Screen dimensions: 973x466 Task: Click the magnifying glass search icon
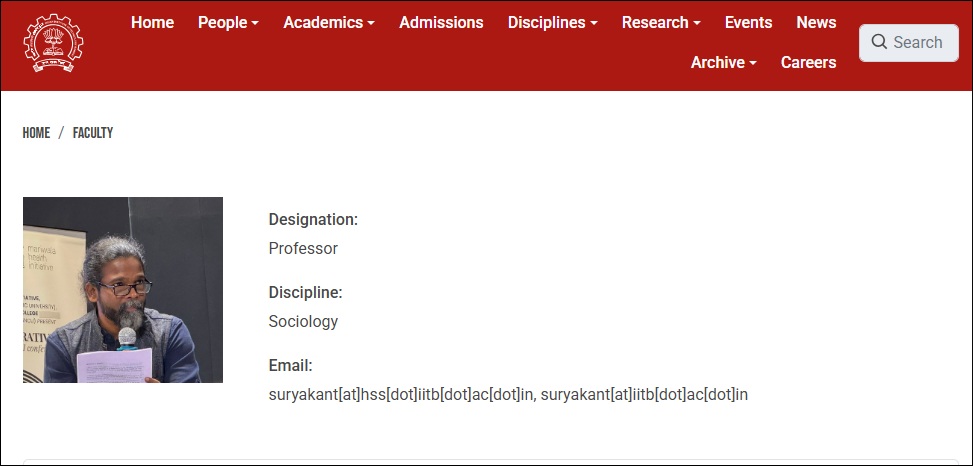(879, 42)
